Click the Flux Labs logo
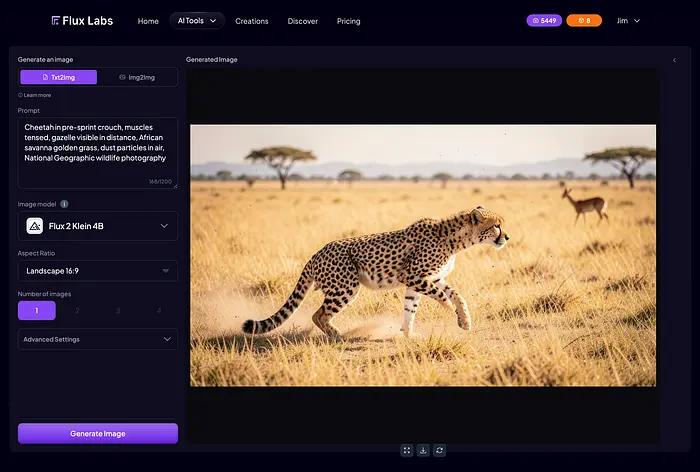Viewport: 700px width, 472px height. 85,20
